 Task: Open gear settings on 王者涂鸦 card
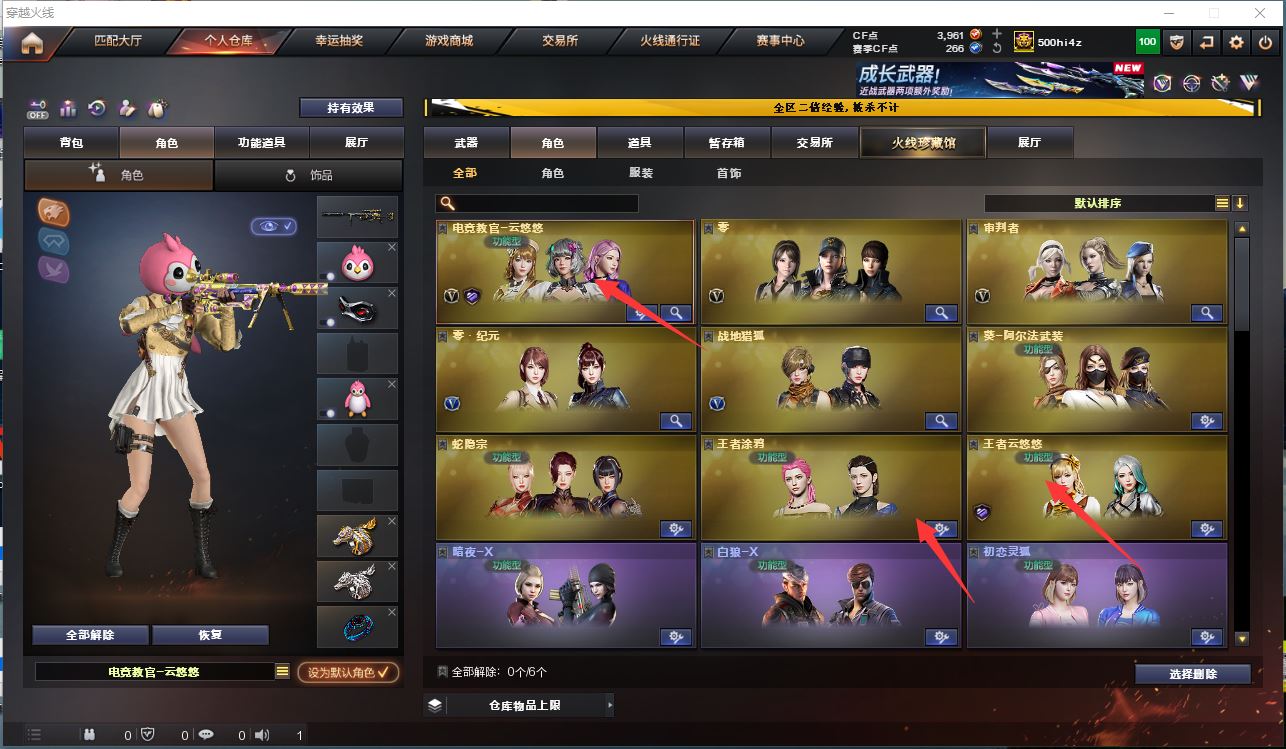(x=941, y=529)
